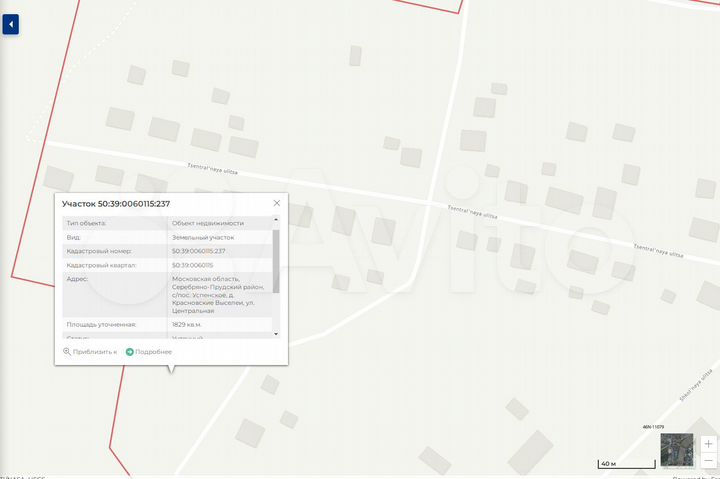Select the Кадастровый квартал value 50:39:0060115
This screenshot has width=720, height=479.
(192, 265)
